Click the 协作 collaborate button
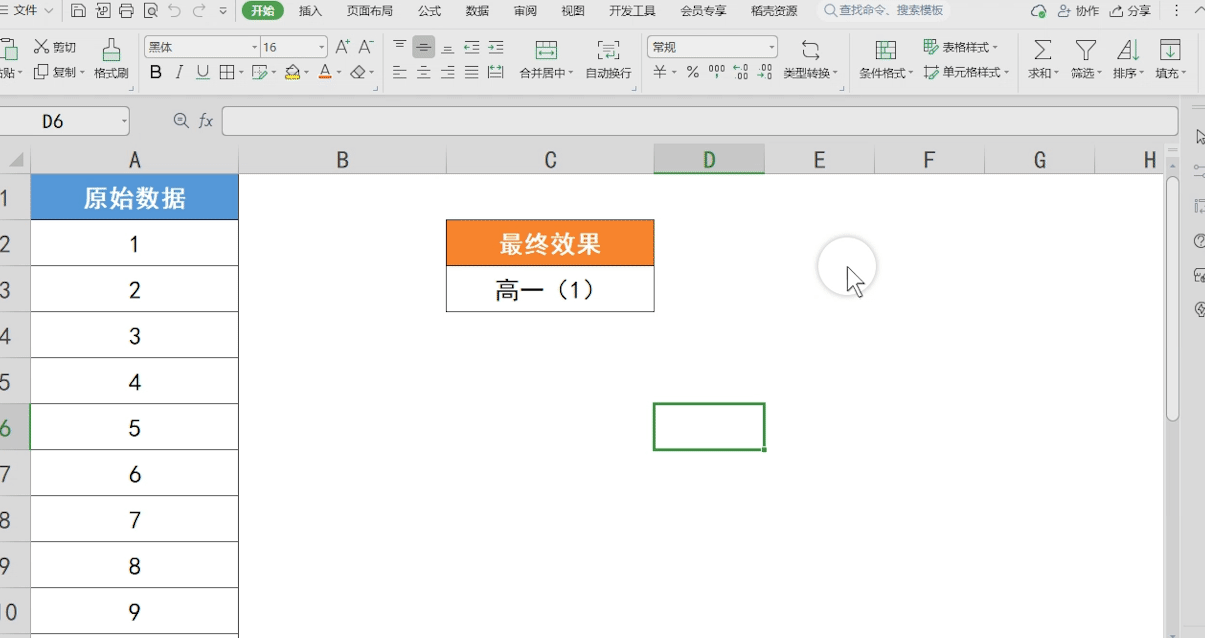1205x638 pixels. coord(1078,11)
